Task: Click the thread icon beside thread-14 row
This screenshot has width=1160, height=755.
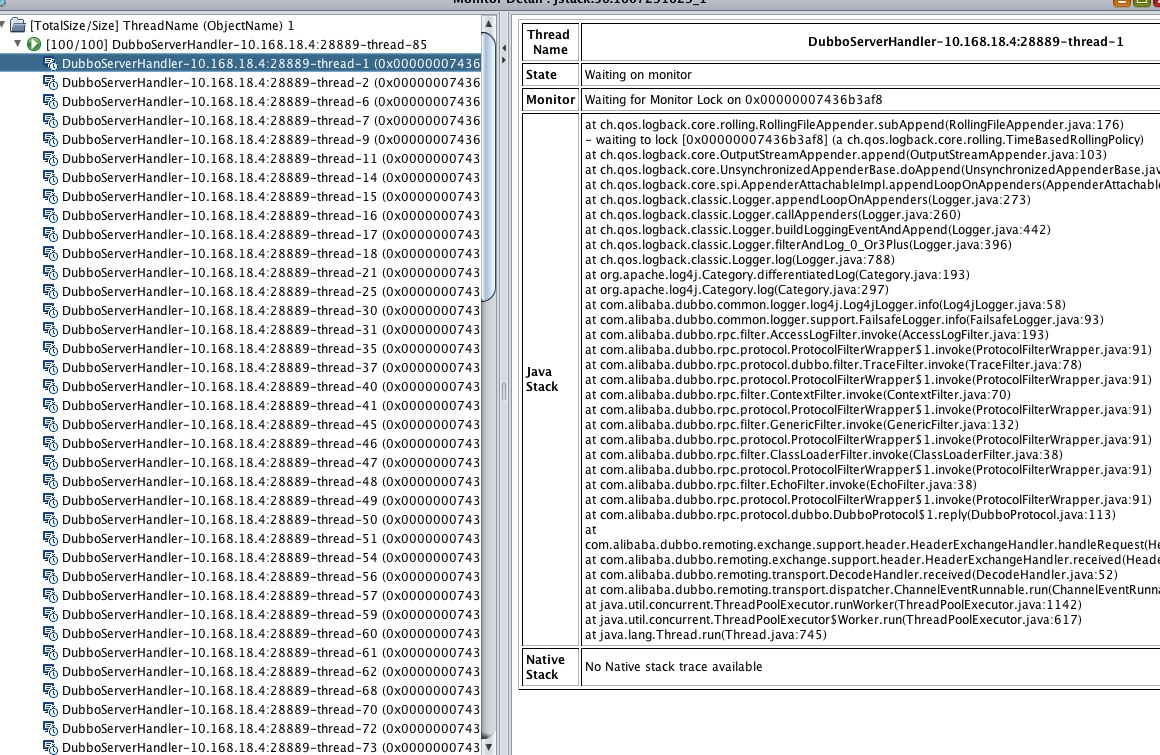Action: pos(50,177)
